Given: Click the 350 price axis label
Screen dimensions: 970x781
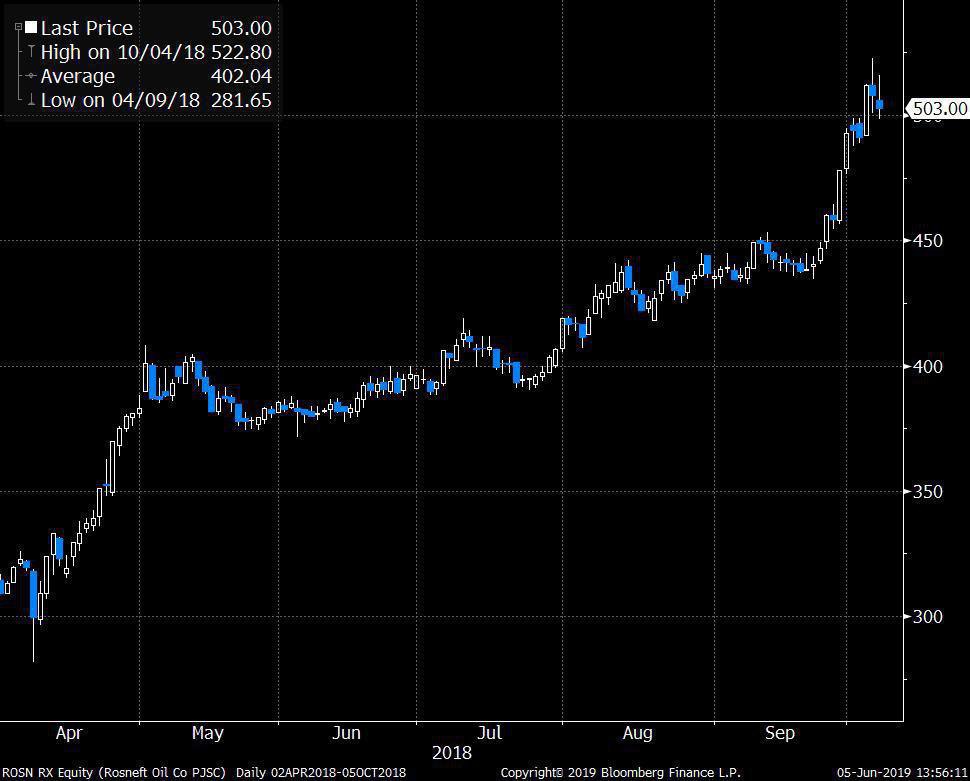Looking at the screenshot, I should click(x=928, y=492).
